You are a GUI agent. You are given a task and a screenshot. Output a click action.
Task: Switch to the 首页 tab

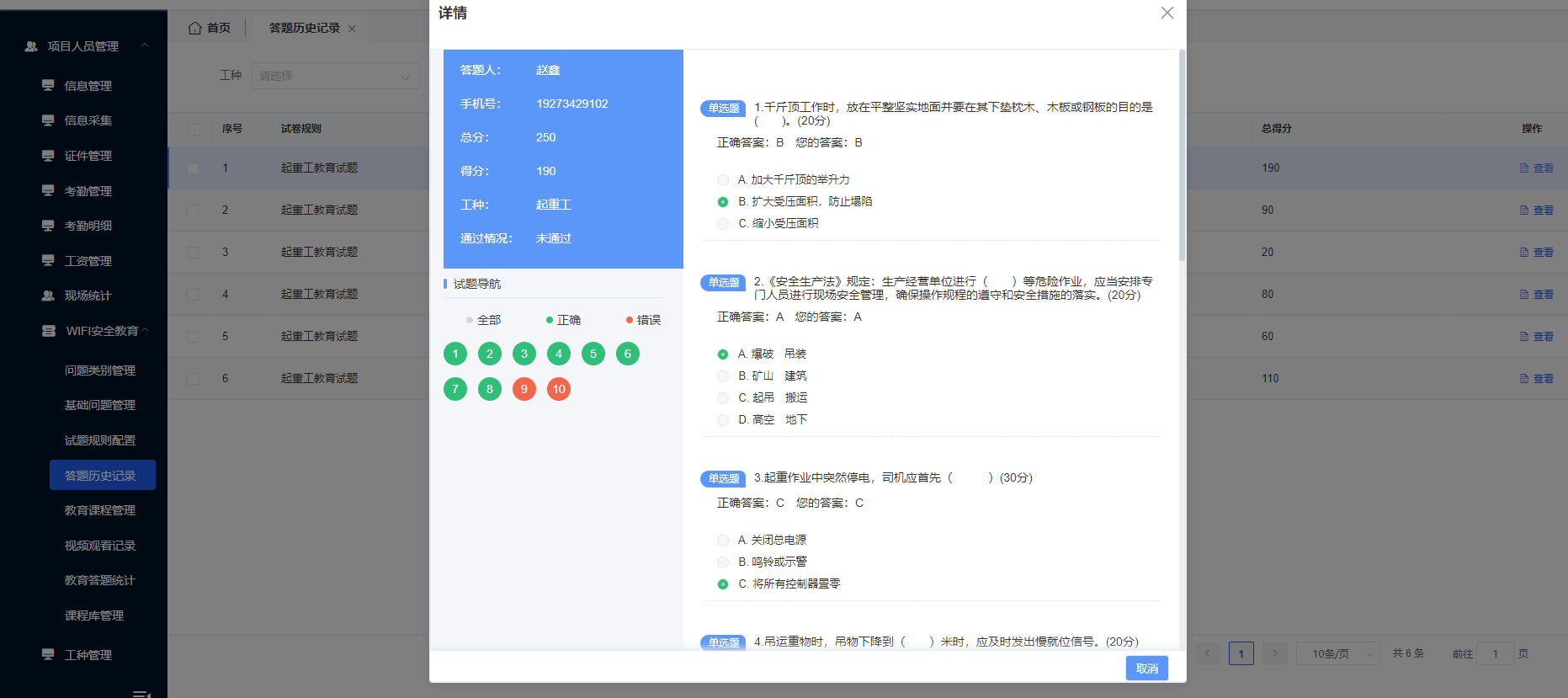coord(210,28)
